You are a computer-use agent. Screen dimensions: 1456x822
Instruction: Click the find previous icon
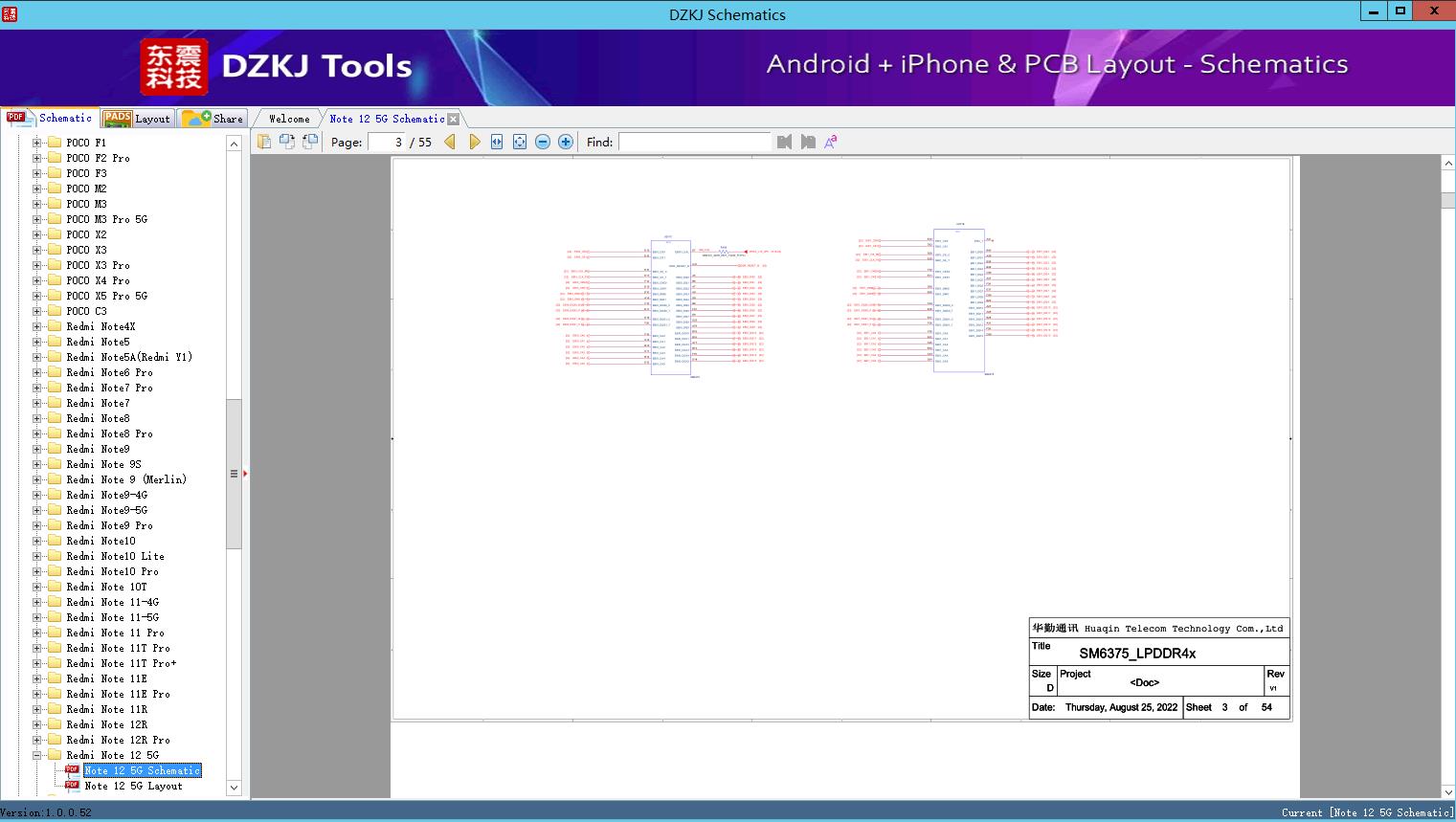tap(785, 142)
